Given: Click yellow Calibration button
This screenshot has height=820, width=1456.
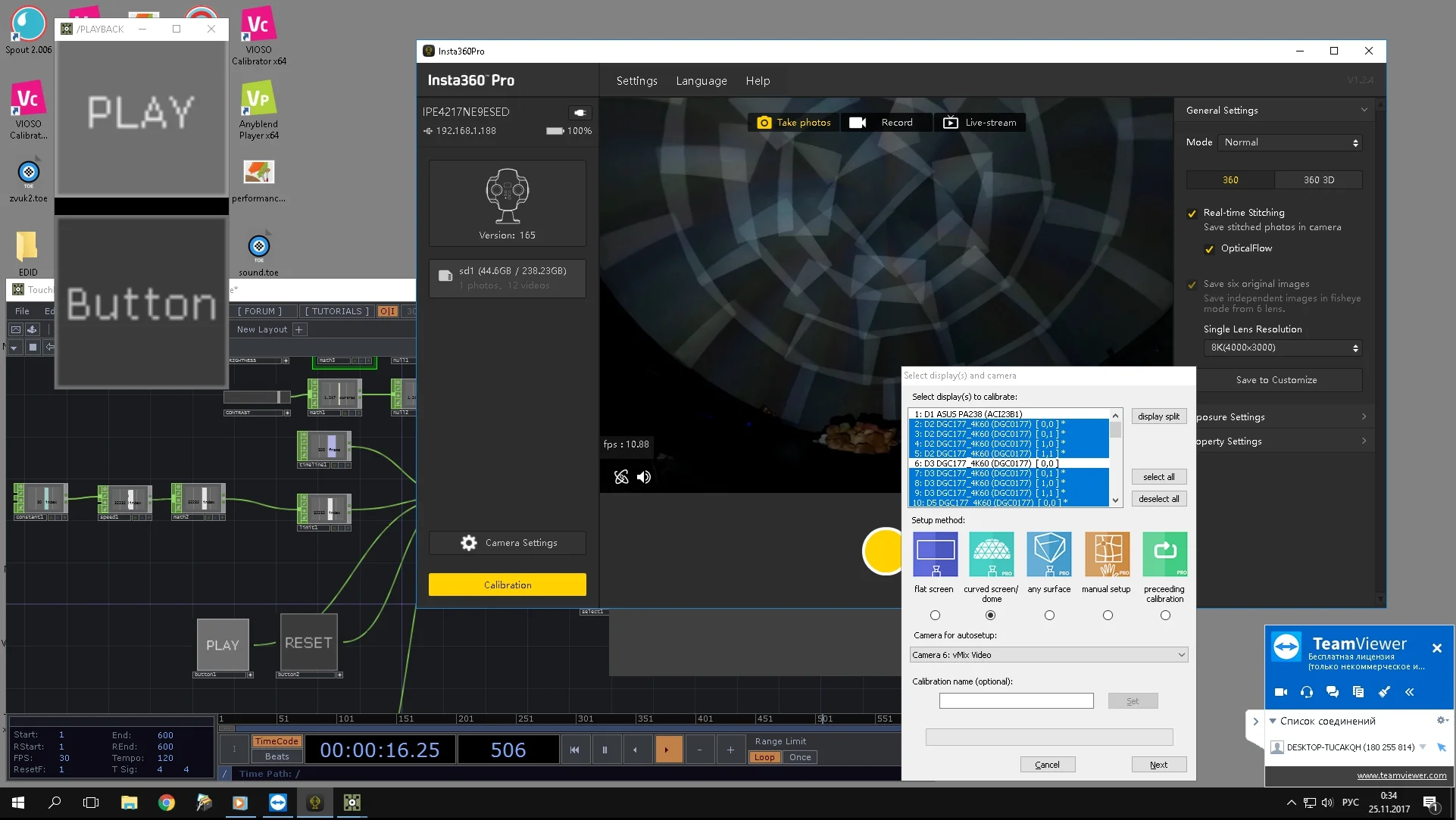Looking at the screenshot, I should (x=508, y=585).
